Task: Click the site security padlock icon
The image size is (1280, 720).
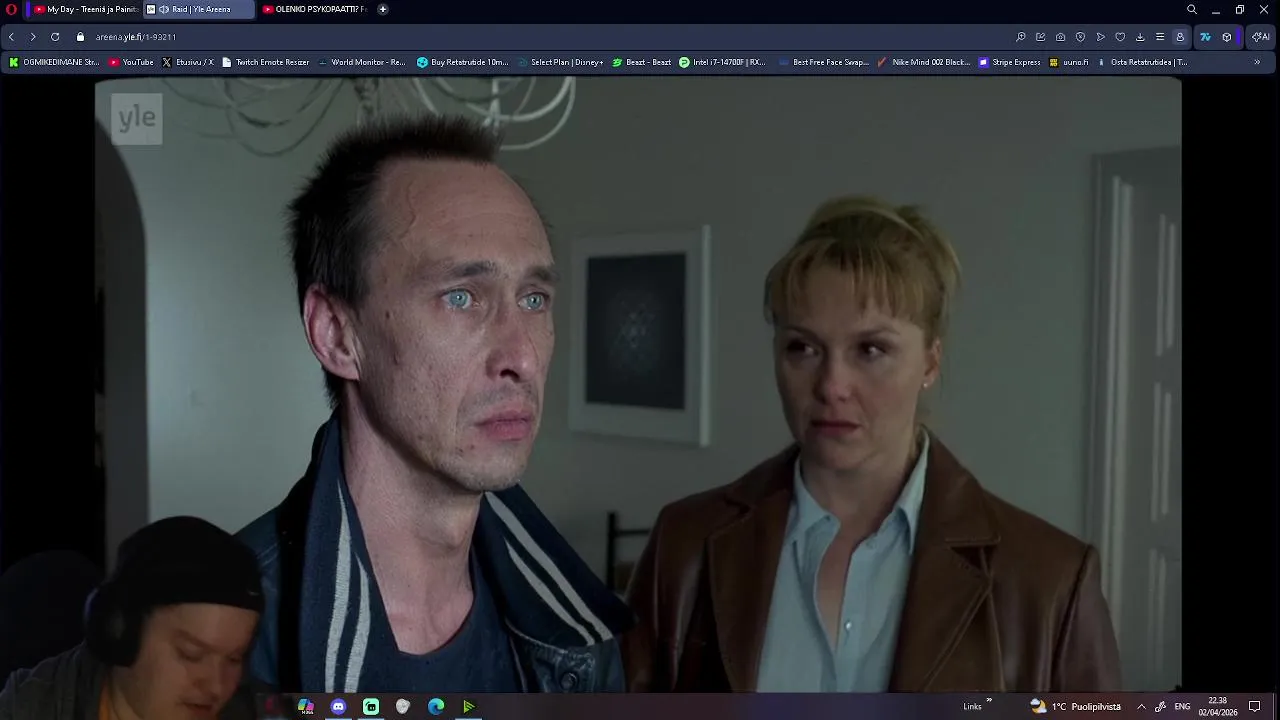Action: pos(80,37)
